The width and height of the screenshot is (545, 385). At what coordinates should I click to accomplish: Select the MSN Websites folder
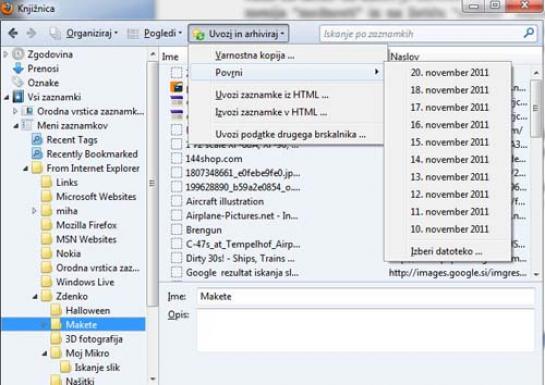86,239
